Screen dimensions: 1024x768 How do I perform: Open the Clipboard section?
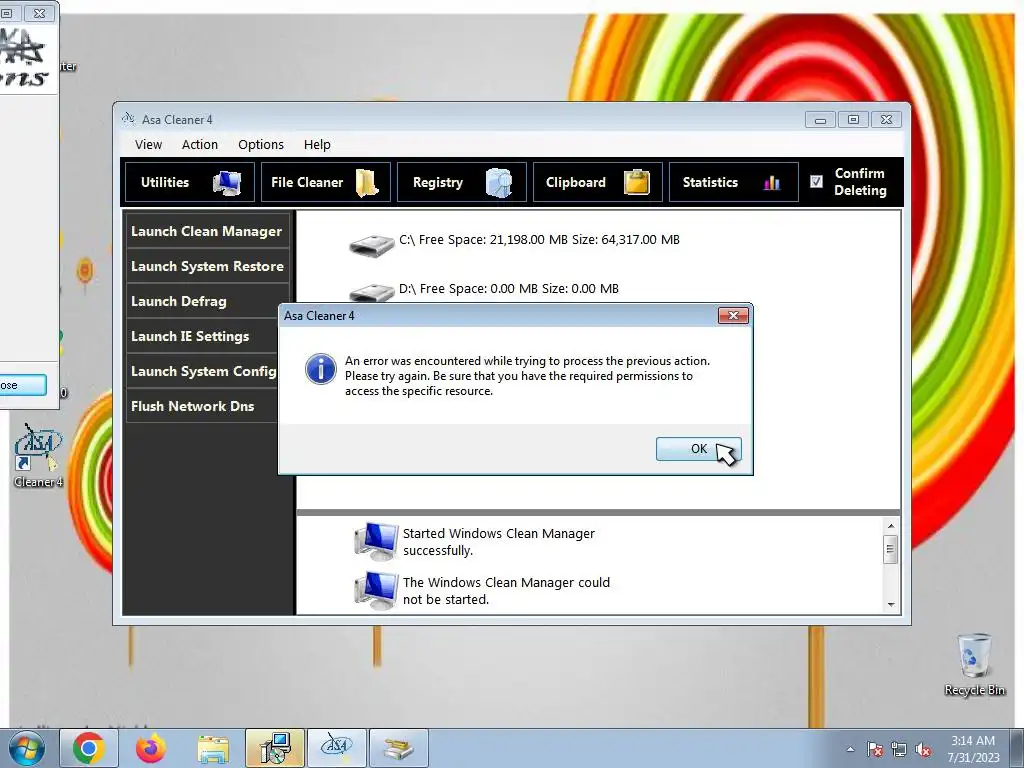598,182
